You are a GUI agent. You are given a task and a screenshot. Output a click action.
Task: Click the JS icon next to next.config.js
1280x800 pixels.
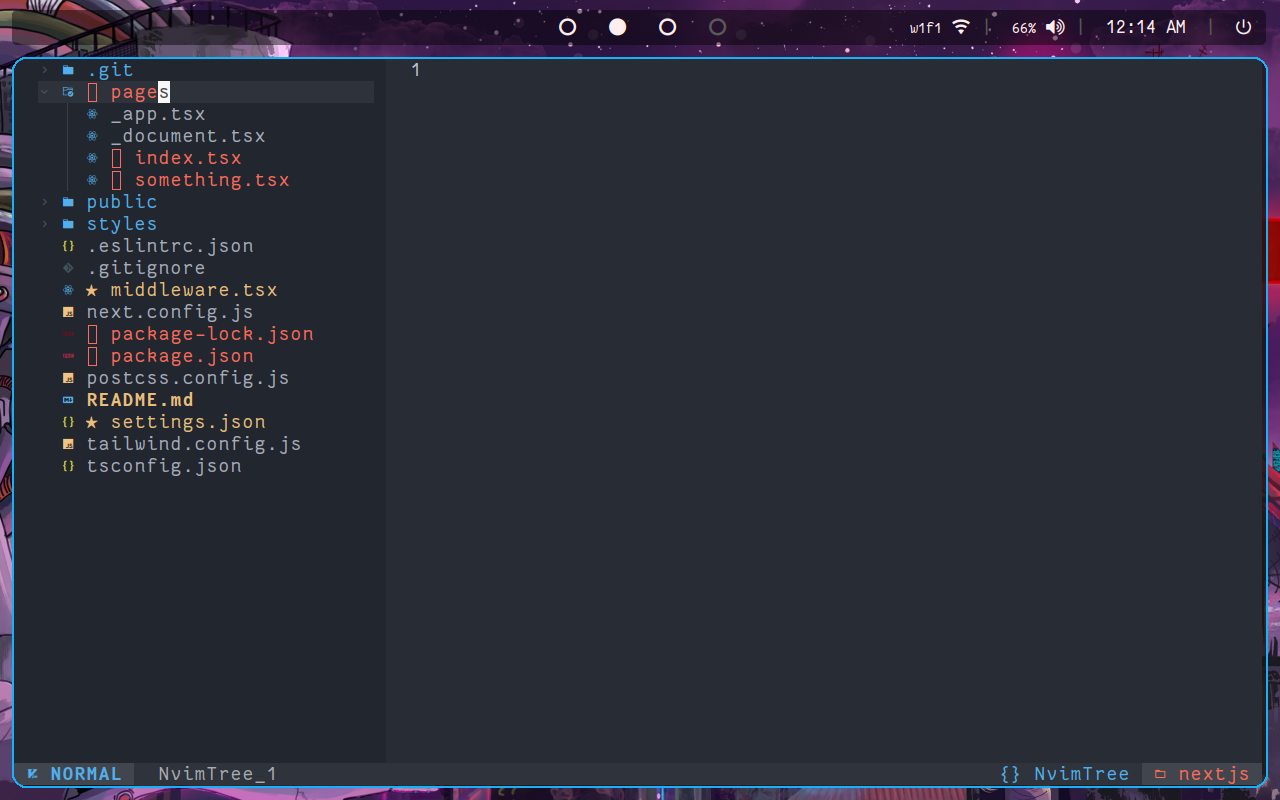pos(67,311)
